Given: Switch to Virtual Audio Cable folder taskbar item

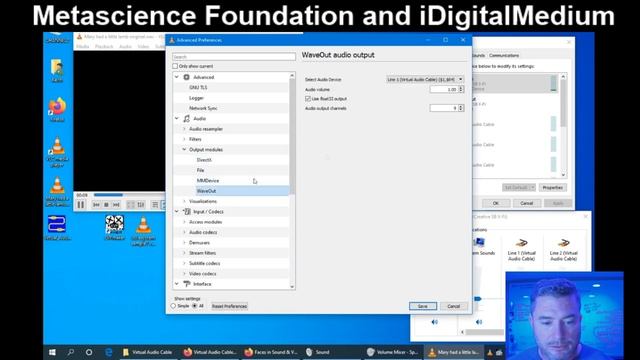Looking at the screenshot, I should [148, 352].
